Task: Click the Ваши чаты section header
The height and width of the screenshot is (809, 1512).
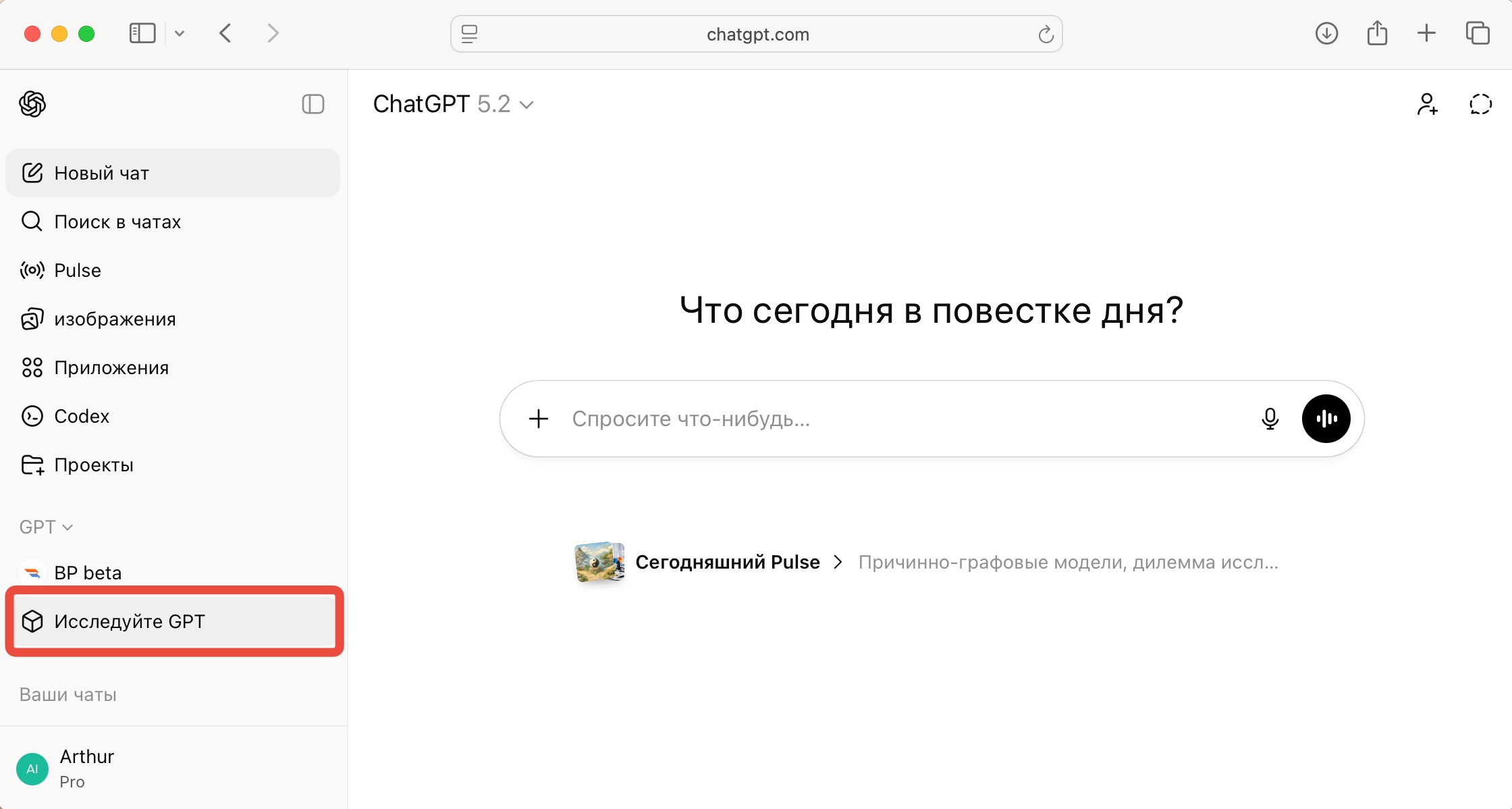Action: pyautogui.click(x=68, y=694)
